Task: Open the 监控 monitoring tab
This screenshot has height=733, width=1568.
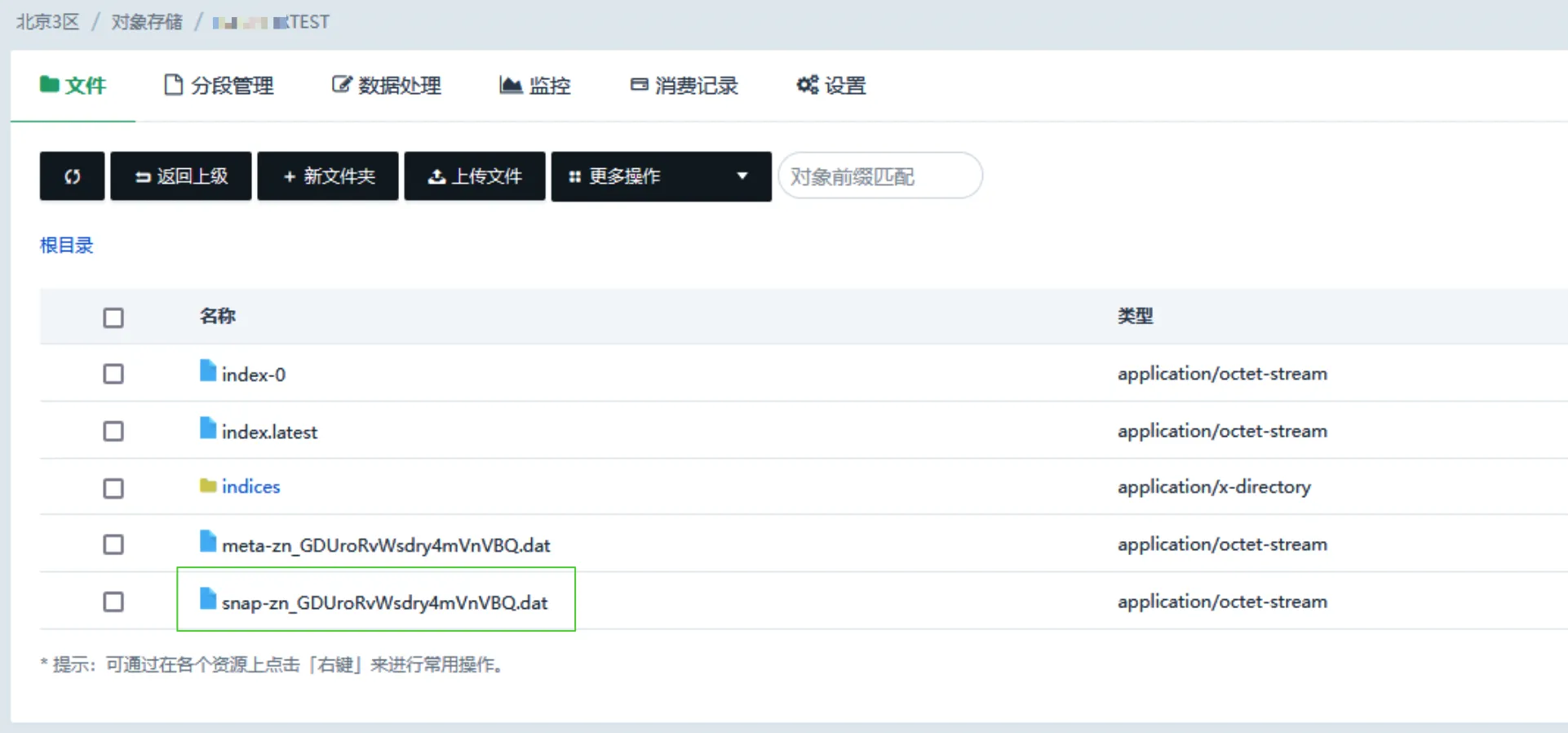Action: [534, 86]
